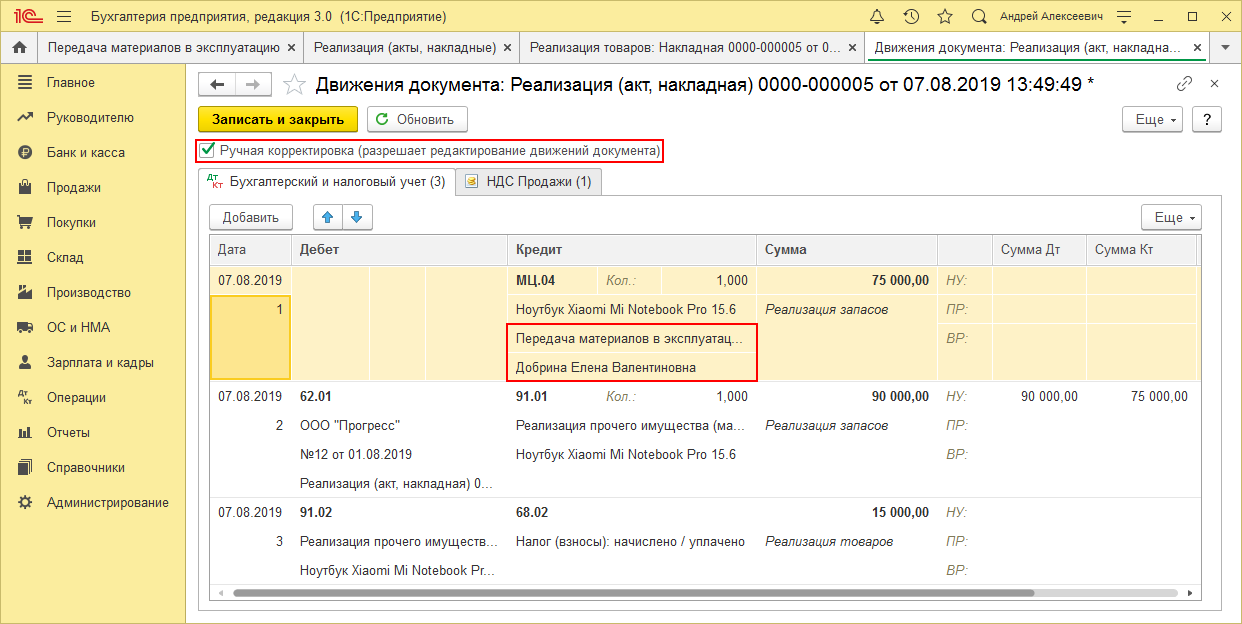The width and height of the screenshot is (1242, 624).
Task: Go to the home page tab icon
Action: [18, 47]
